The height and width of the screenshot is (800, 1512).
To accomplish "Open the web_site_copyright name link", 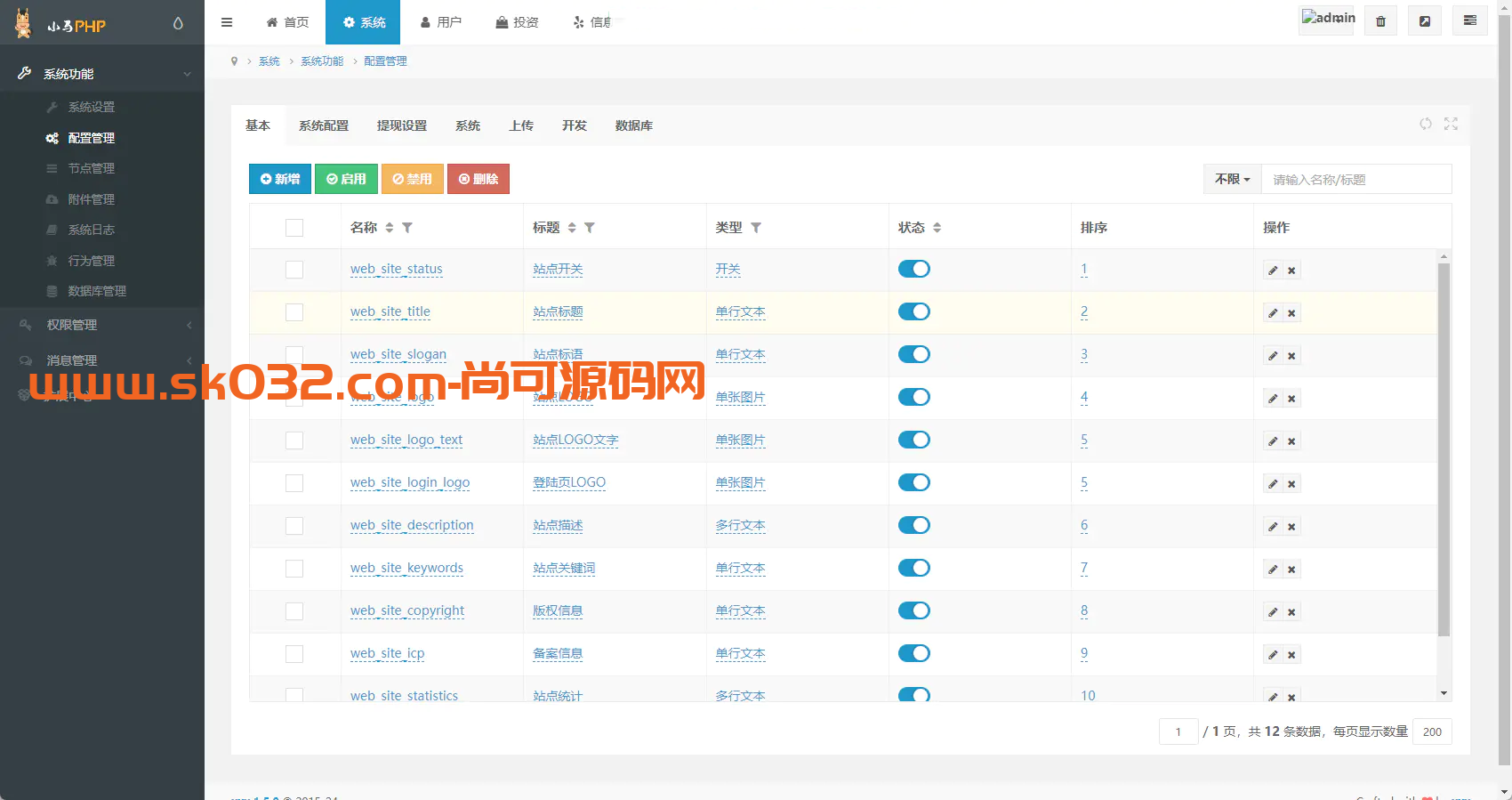I will coord(407,610).
